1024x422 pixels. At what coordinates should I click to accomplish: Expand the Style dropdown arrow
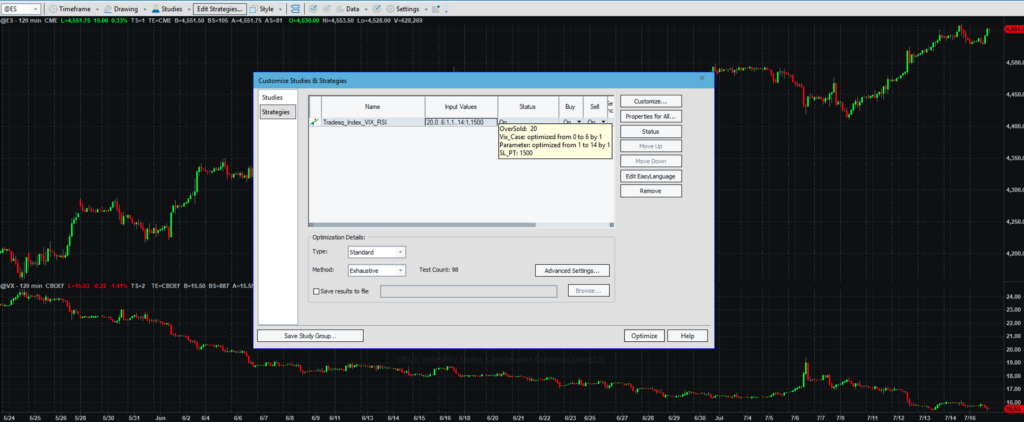point(281,10)
